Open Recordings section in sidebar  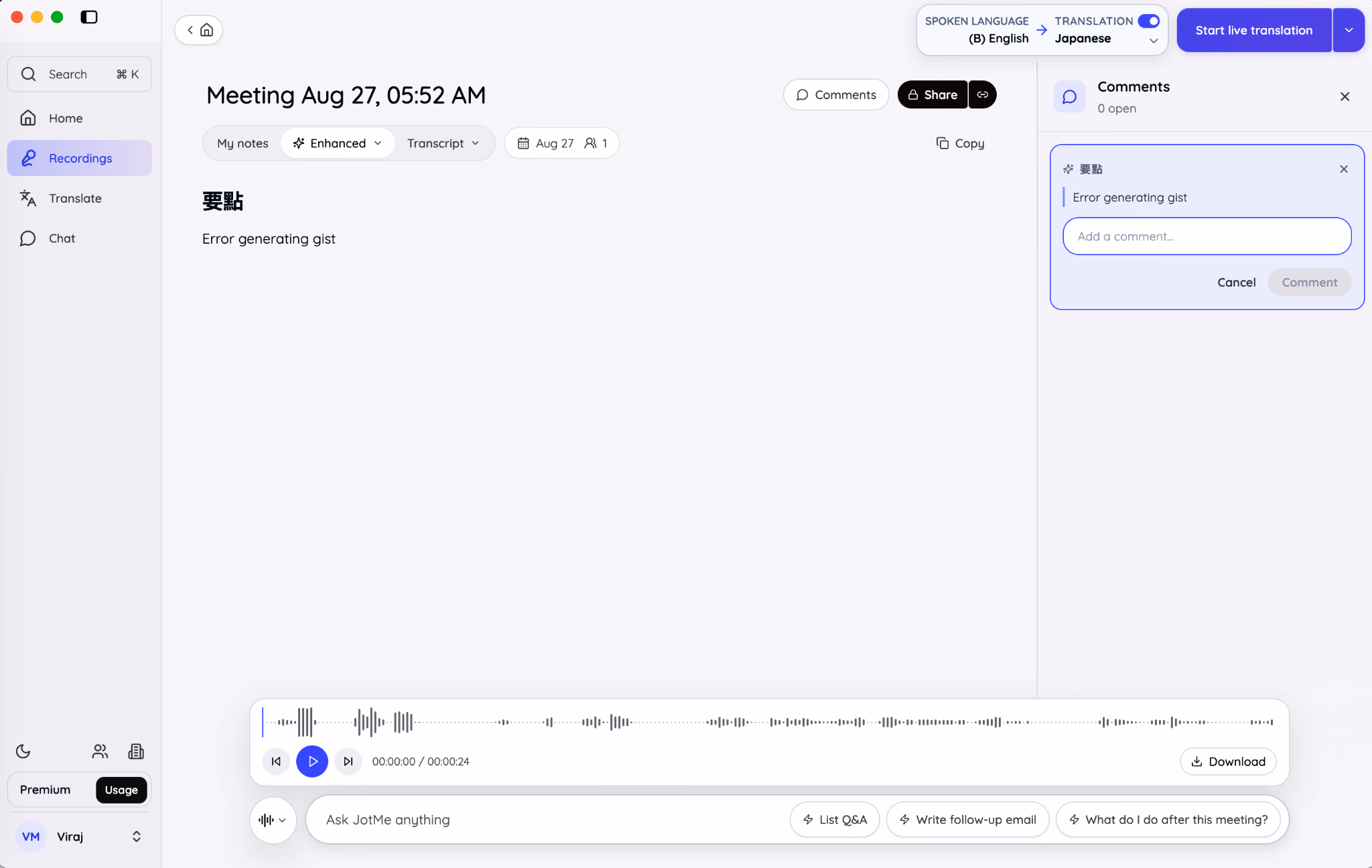79,158
